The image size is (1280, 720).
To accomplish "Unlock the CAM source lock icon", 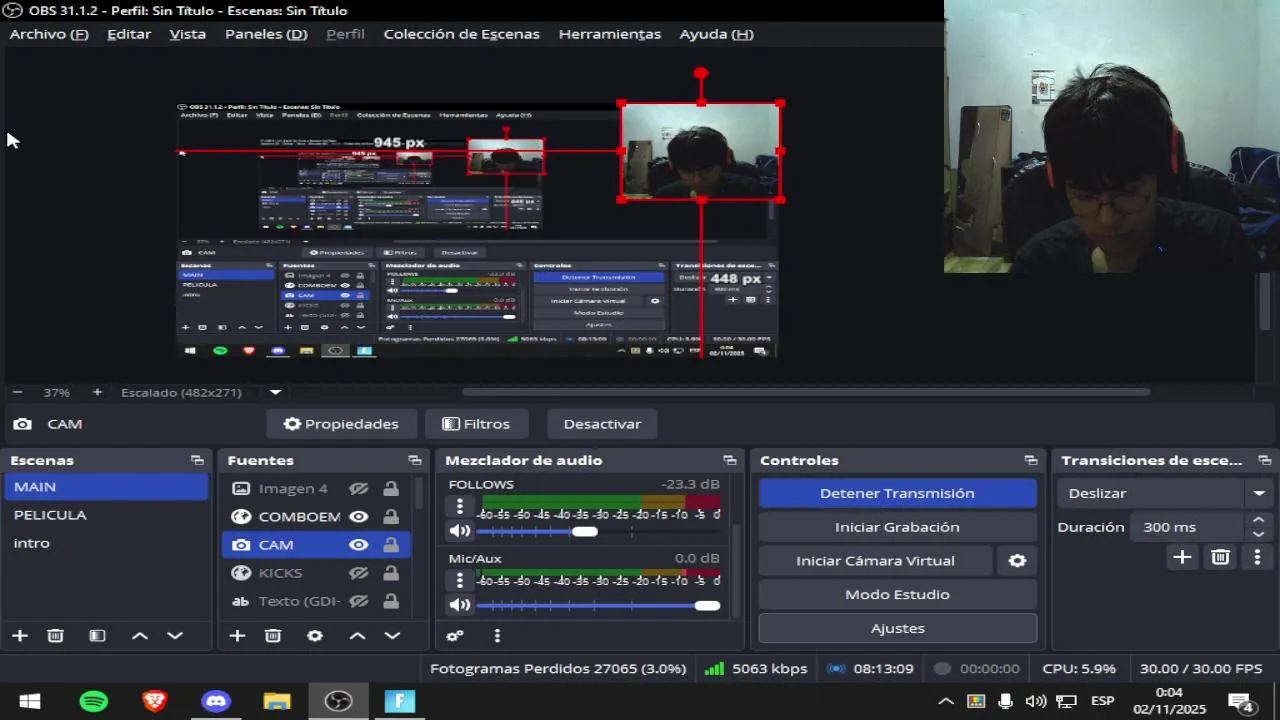I will click(391, 545).
